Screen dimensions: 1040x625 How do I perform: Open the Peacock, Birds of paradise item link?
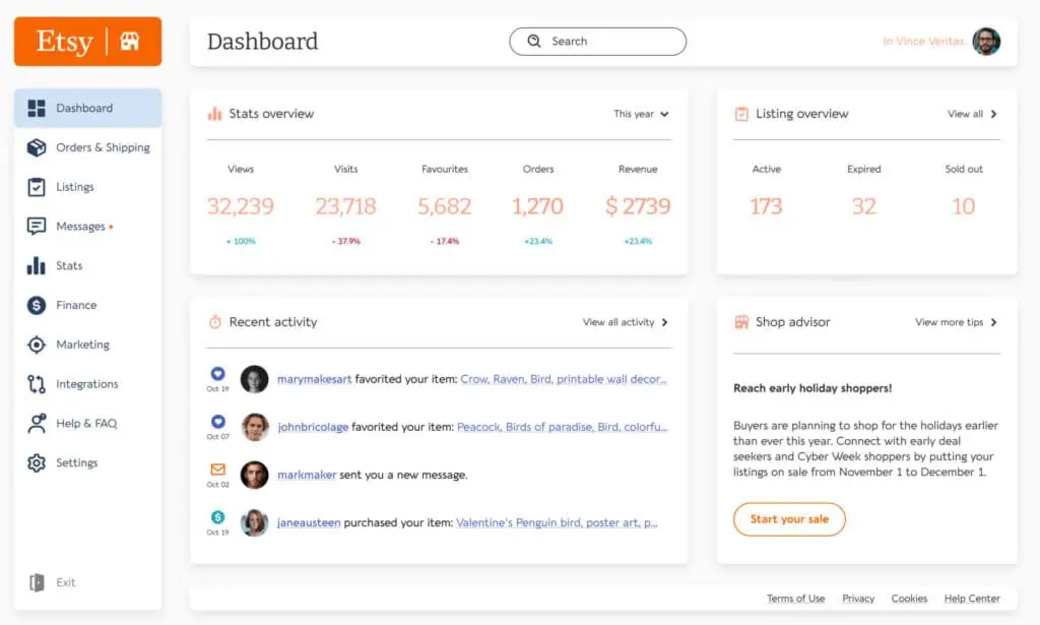[x=562, y=427]
